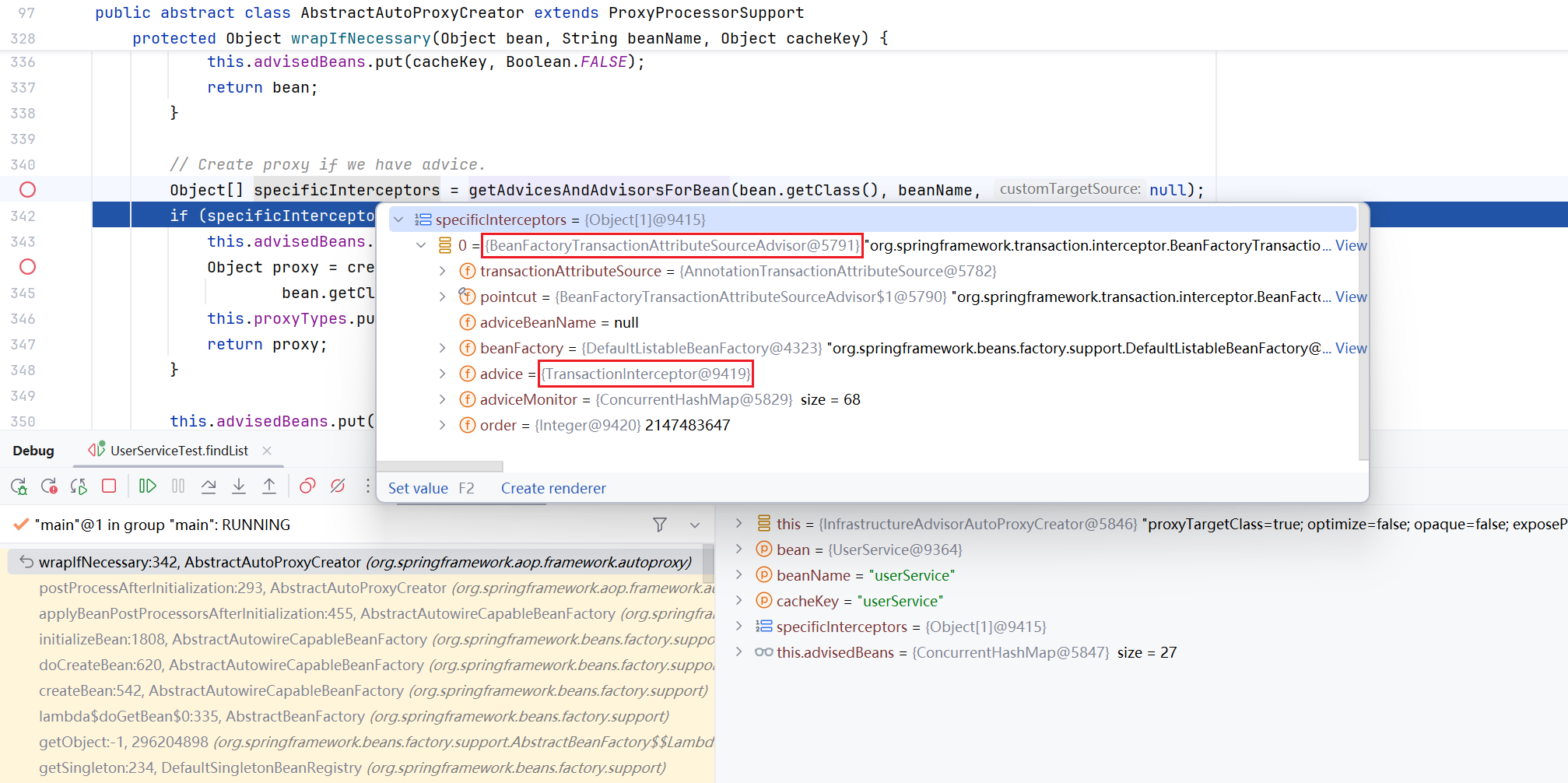The height and width of the screenshot is (783, 1568).
Task: Select the getObject:-1 stack frame
Action: pos(358,742)
